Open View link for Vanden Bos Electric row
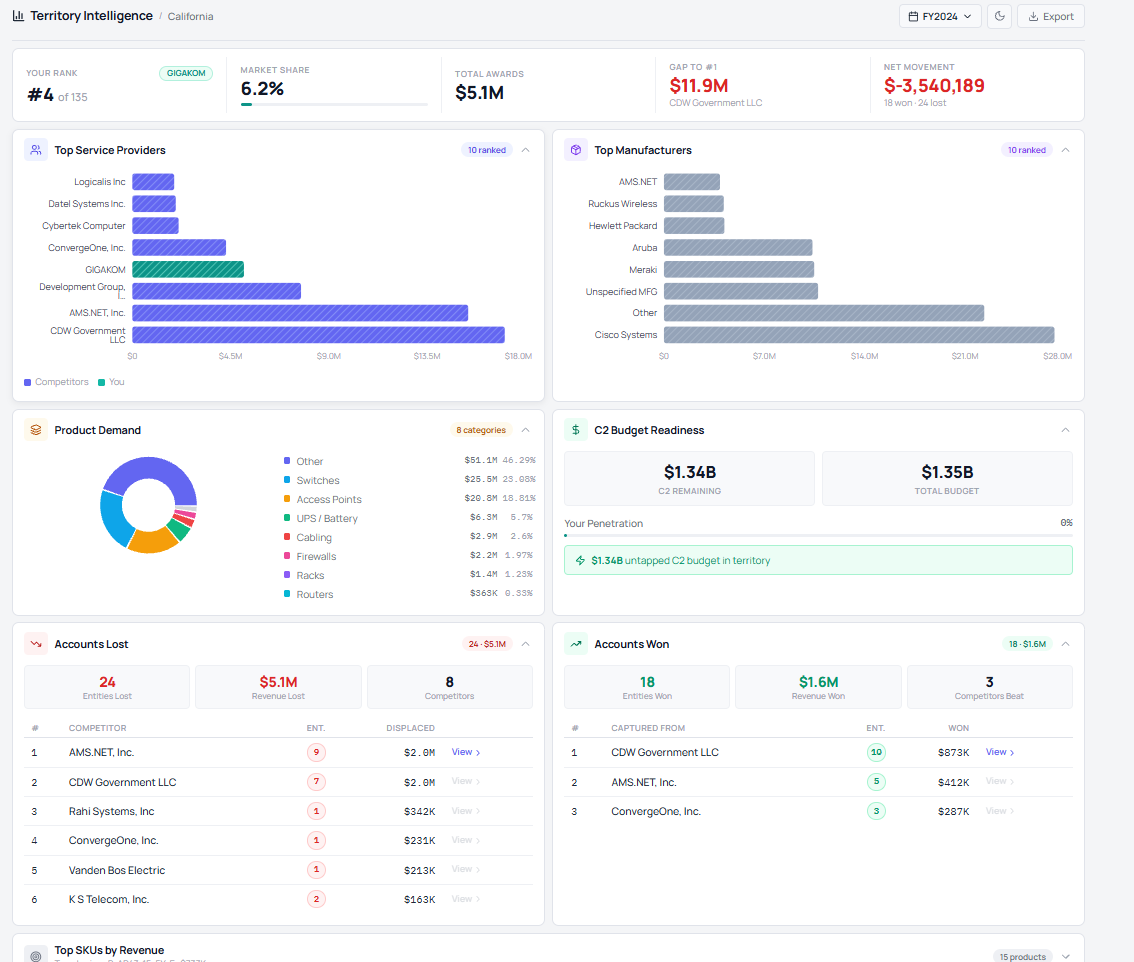 (466, 869)
